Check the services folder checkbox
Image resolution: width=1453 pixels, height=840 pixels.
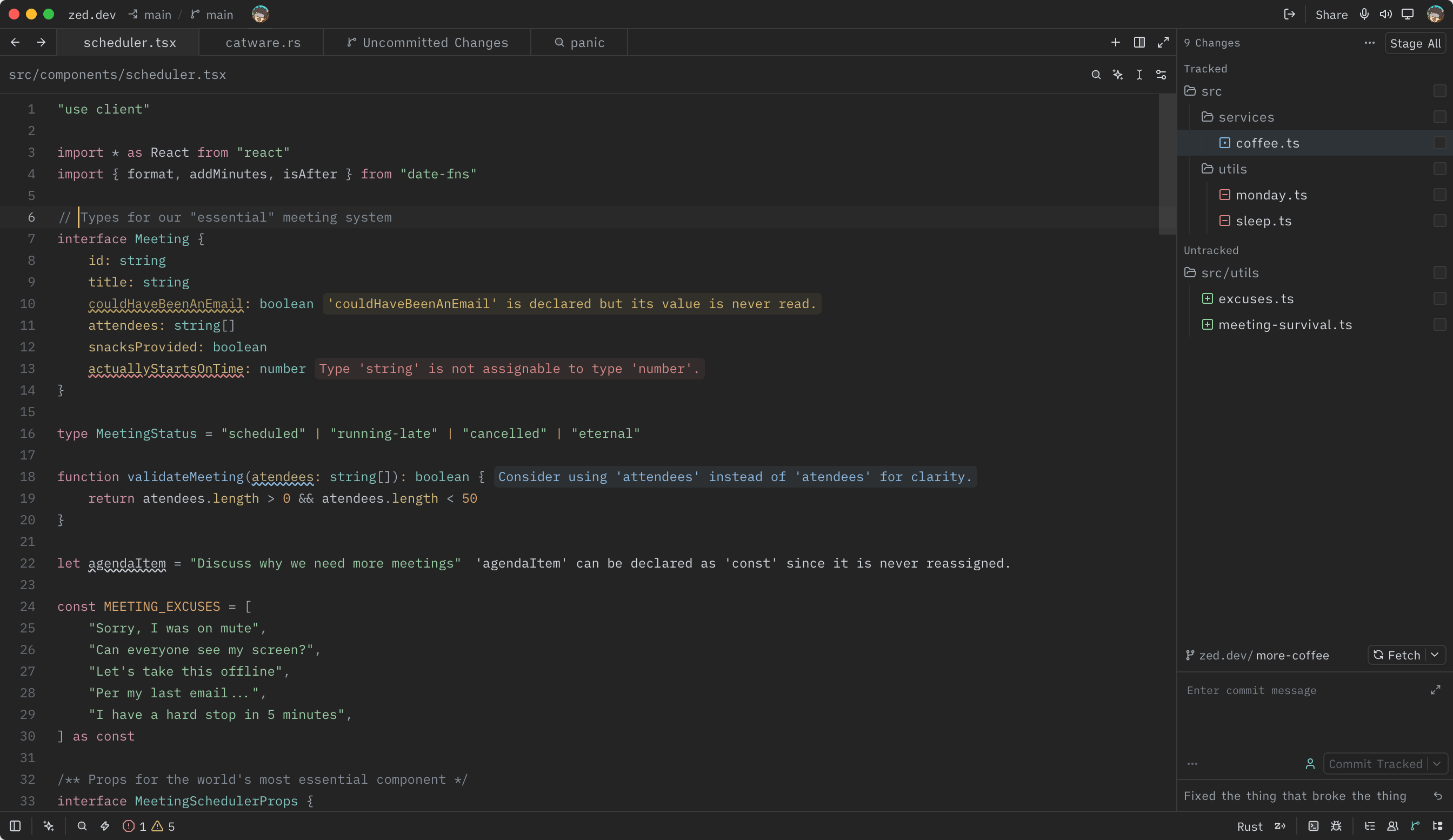pos(1439,117)
